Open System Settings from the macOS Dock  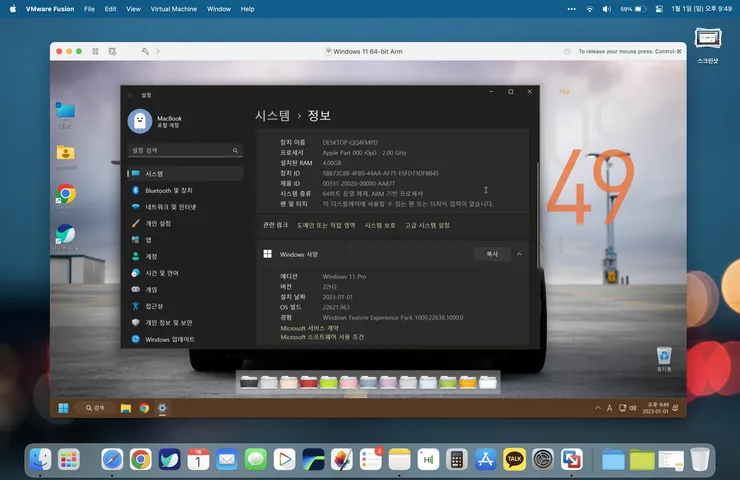click(x=543, y=459)
